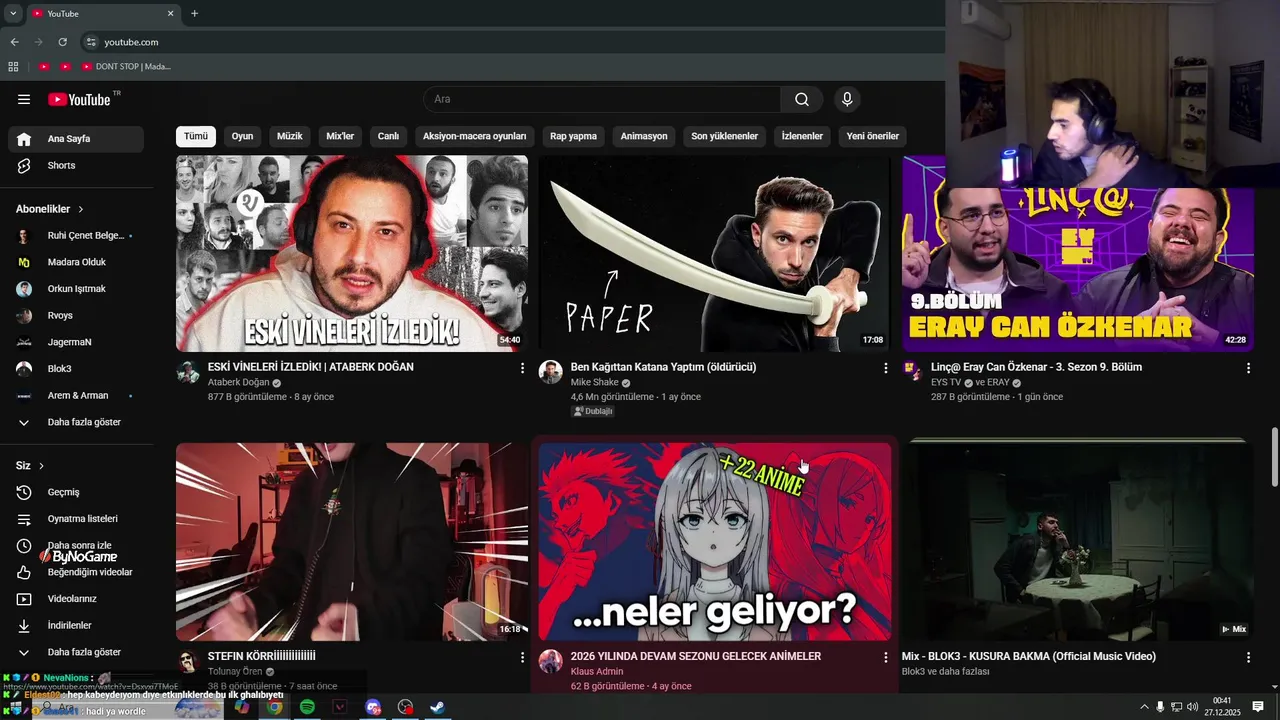The image size is (1280, 720).
Task: Open the Siz section chevron
Action: pyautogui.click(x=41, y=466)
